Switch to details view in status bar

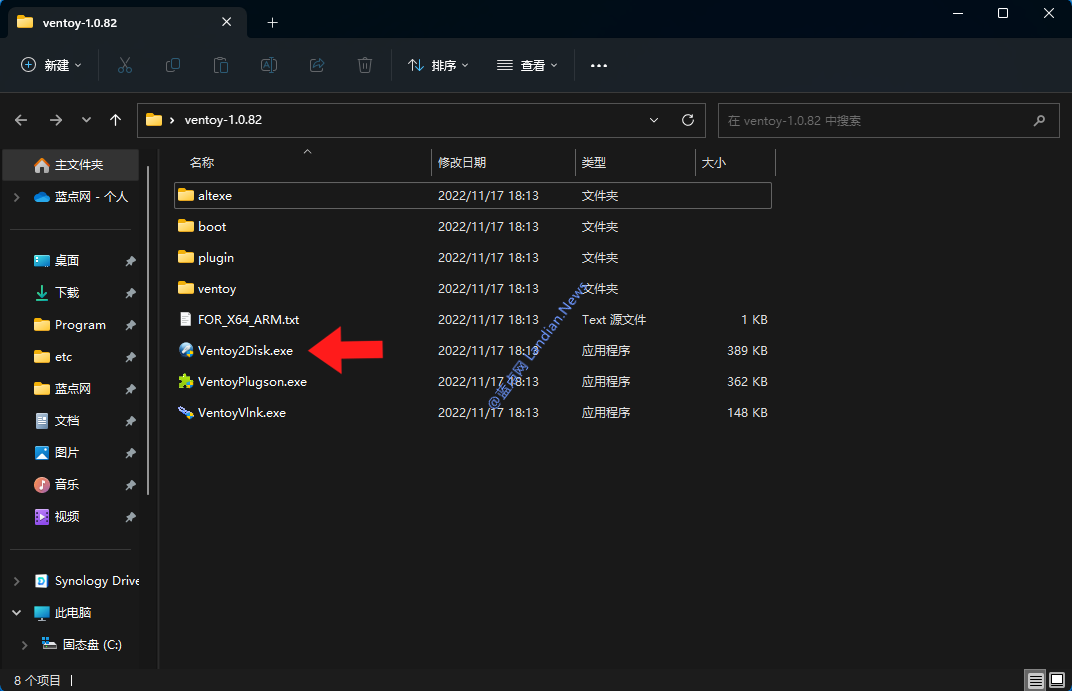click(1036, 680)
